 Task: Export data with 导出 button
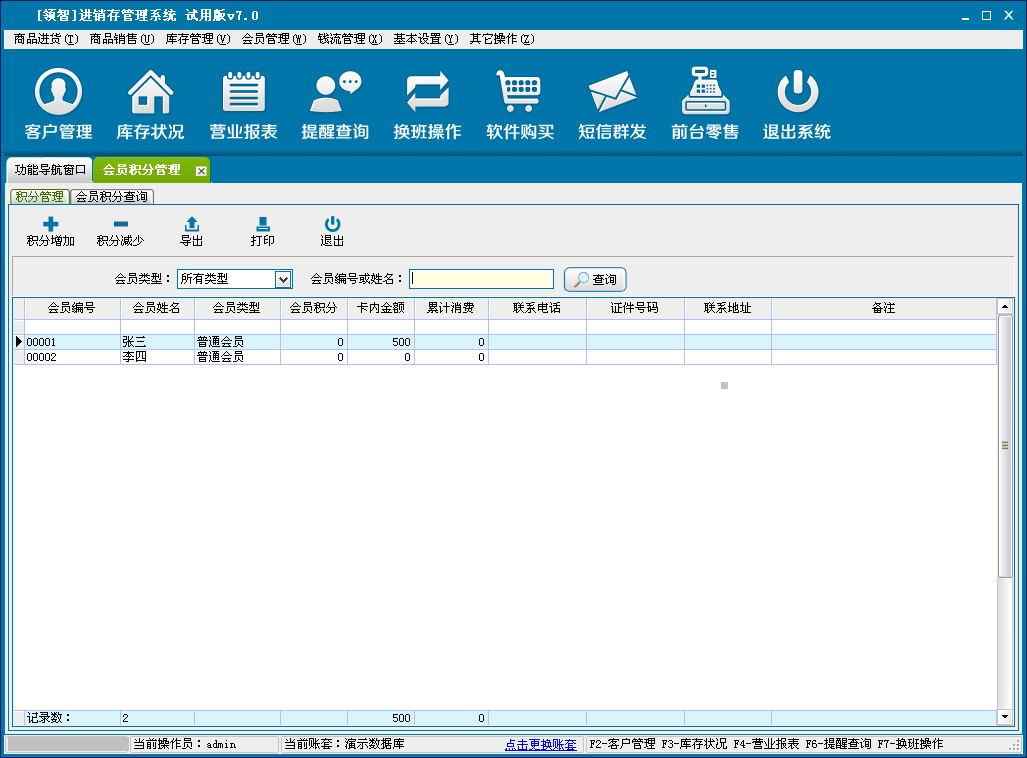pos(192,232)
